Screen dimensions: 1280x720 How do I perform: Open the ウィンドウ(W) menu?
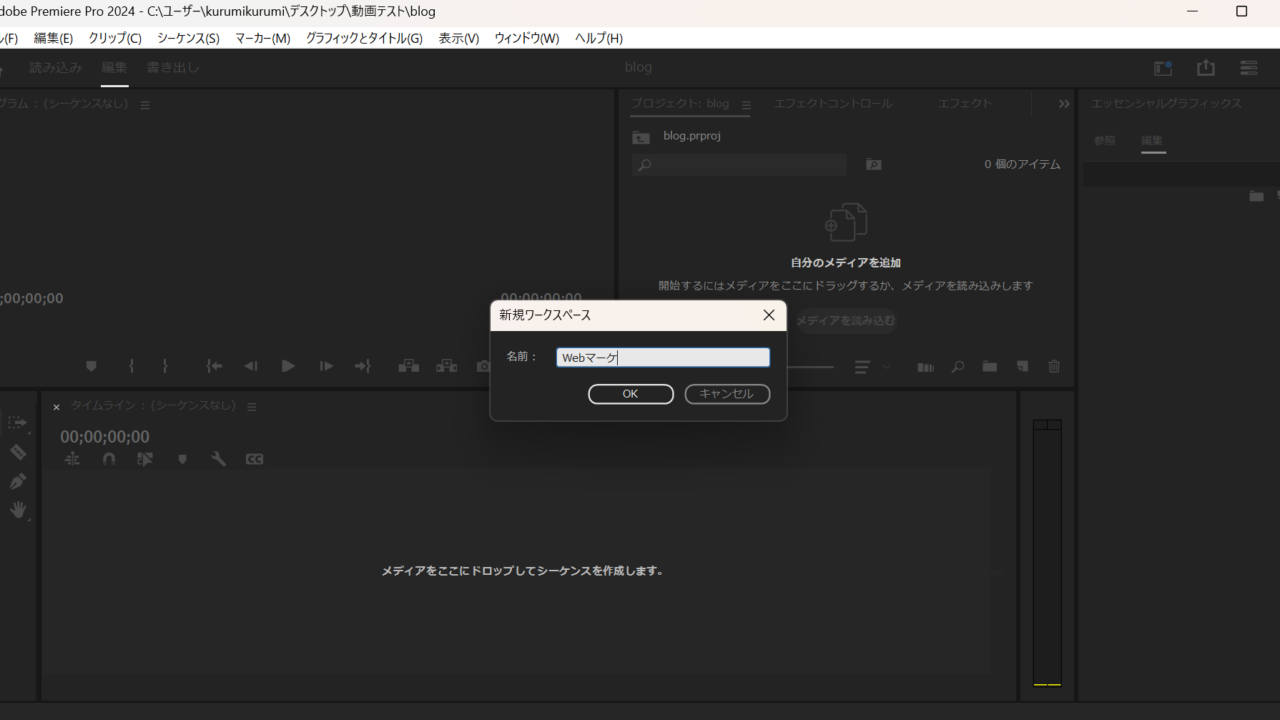pyautogui.click(x=526, y=38)
